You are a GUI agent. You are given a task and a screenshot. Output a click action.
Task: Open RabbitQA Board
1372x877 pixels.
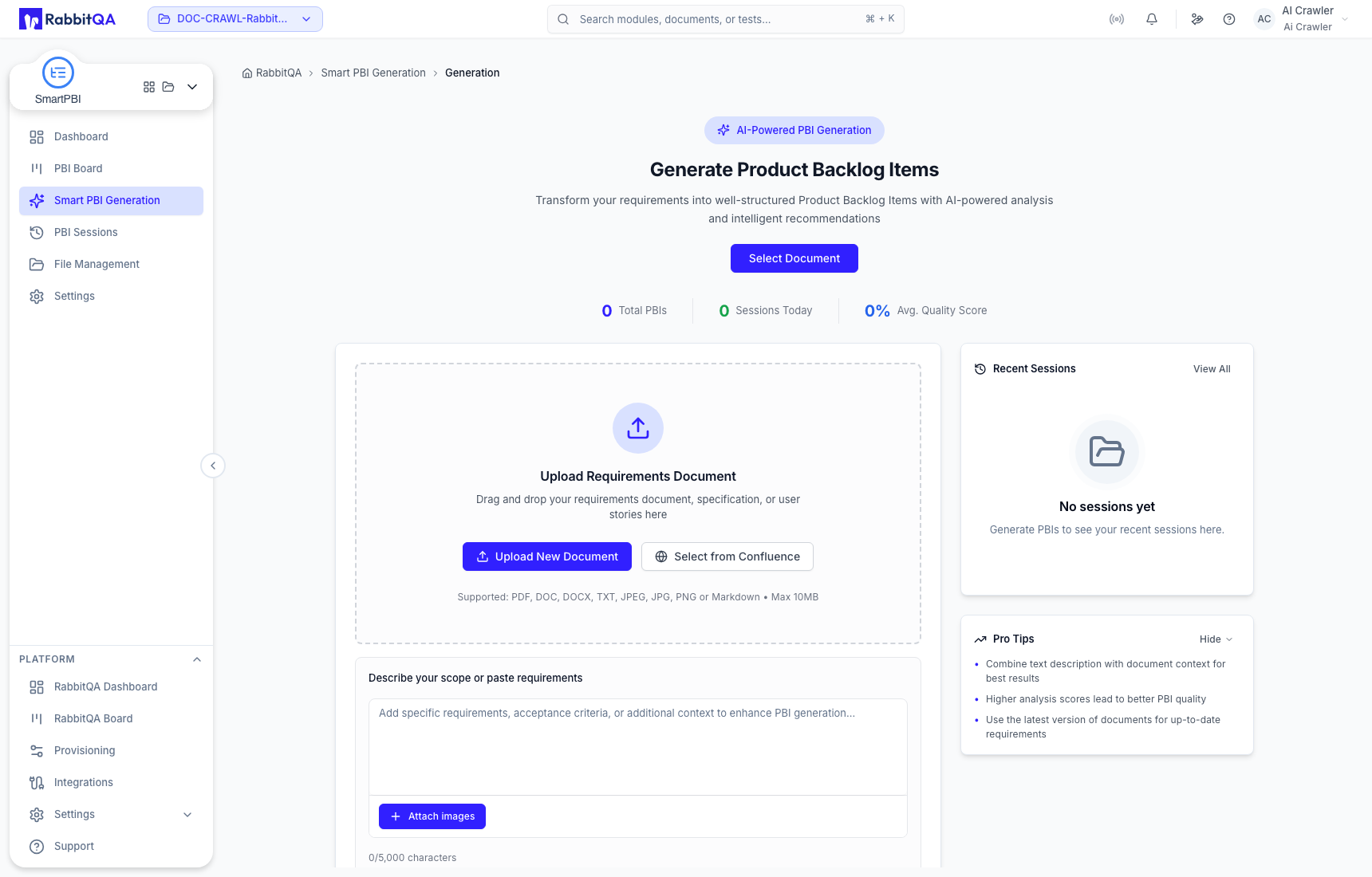coord(111,719)
